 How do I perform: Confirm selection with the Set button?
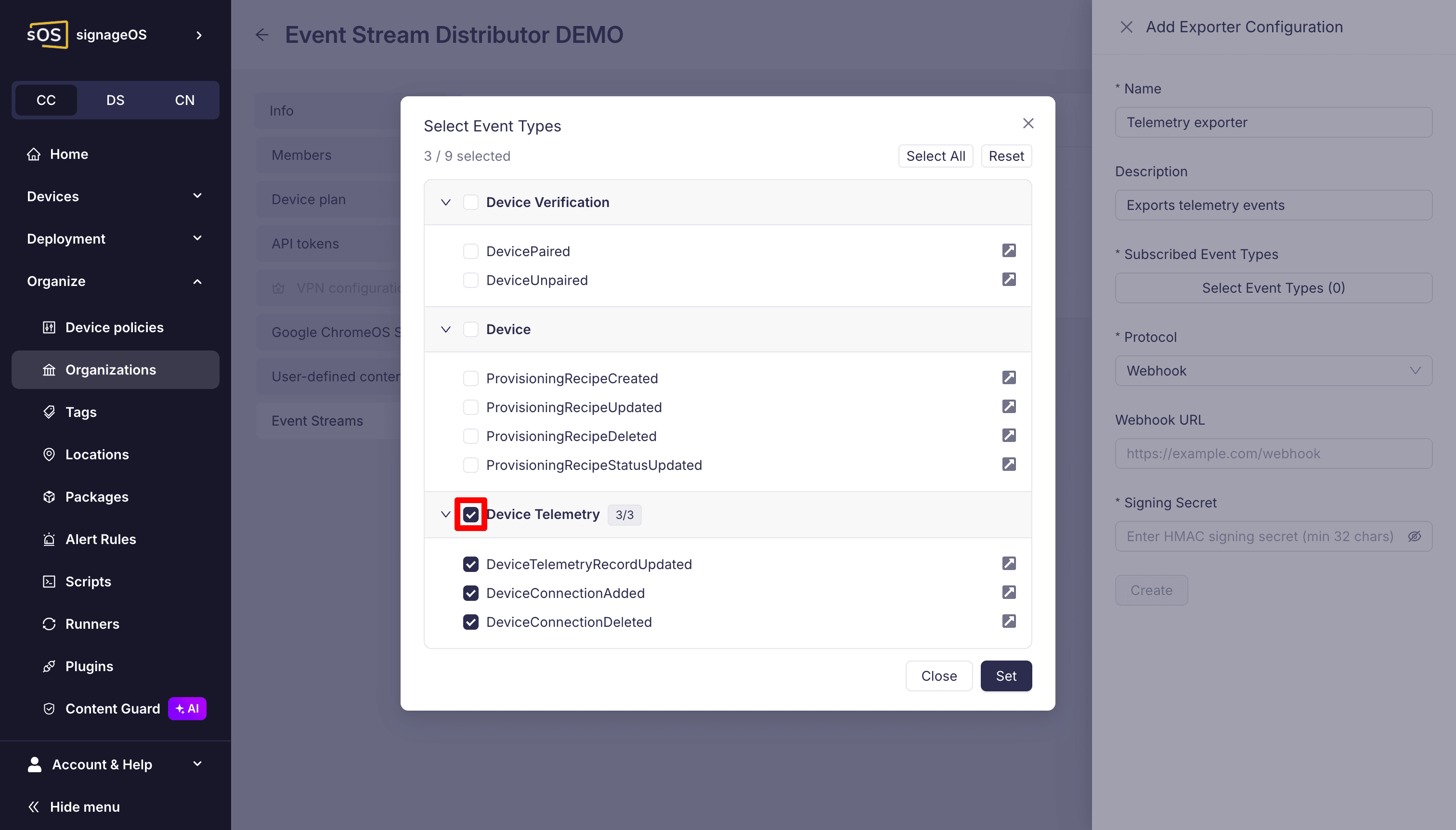pyautogui.click(x=1006, y=676)
